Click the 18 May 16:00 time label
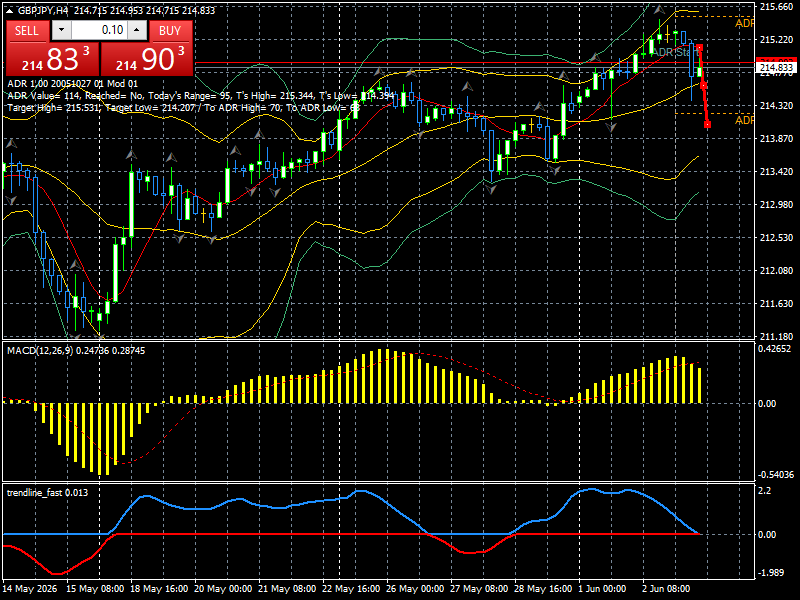Image resolution: width=800 pixels, height=600 pixels. click(x=159, y=589)
